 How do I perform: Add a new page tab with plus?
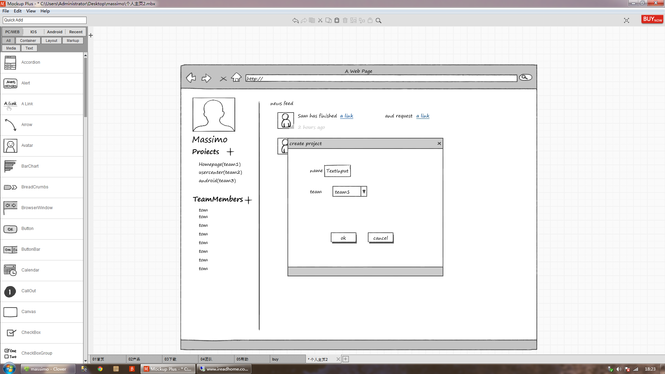tap(346, 359)
